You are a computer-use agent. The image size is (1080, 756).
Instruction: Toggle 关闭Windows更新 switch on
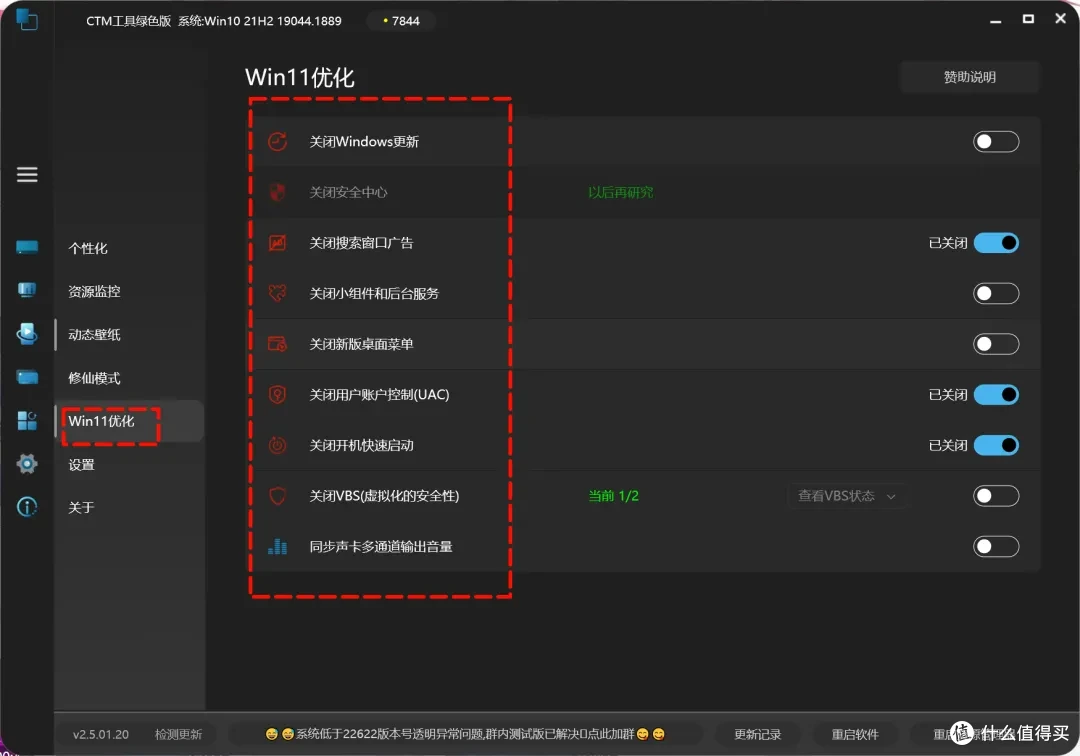click(996, 142)
